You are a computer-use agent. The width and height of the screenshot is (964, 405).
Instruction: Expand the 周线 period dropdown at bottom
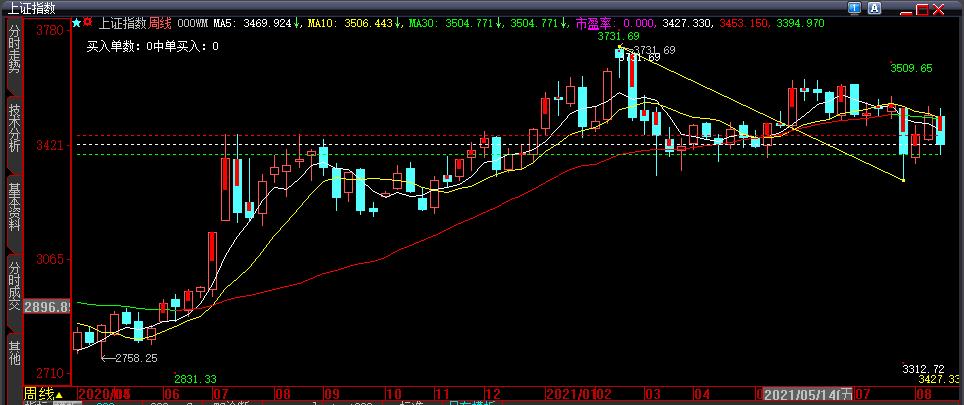(44, 393)
